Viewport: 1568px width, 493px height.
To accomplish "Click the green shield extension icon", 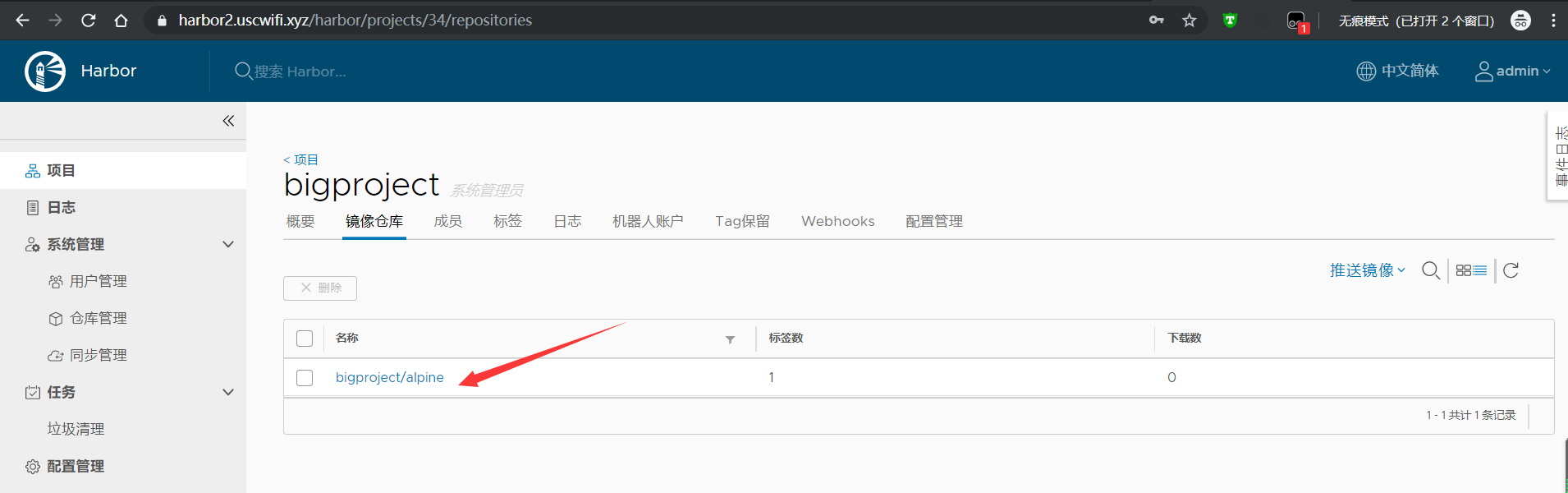I will (1230, 20).
